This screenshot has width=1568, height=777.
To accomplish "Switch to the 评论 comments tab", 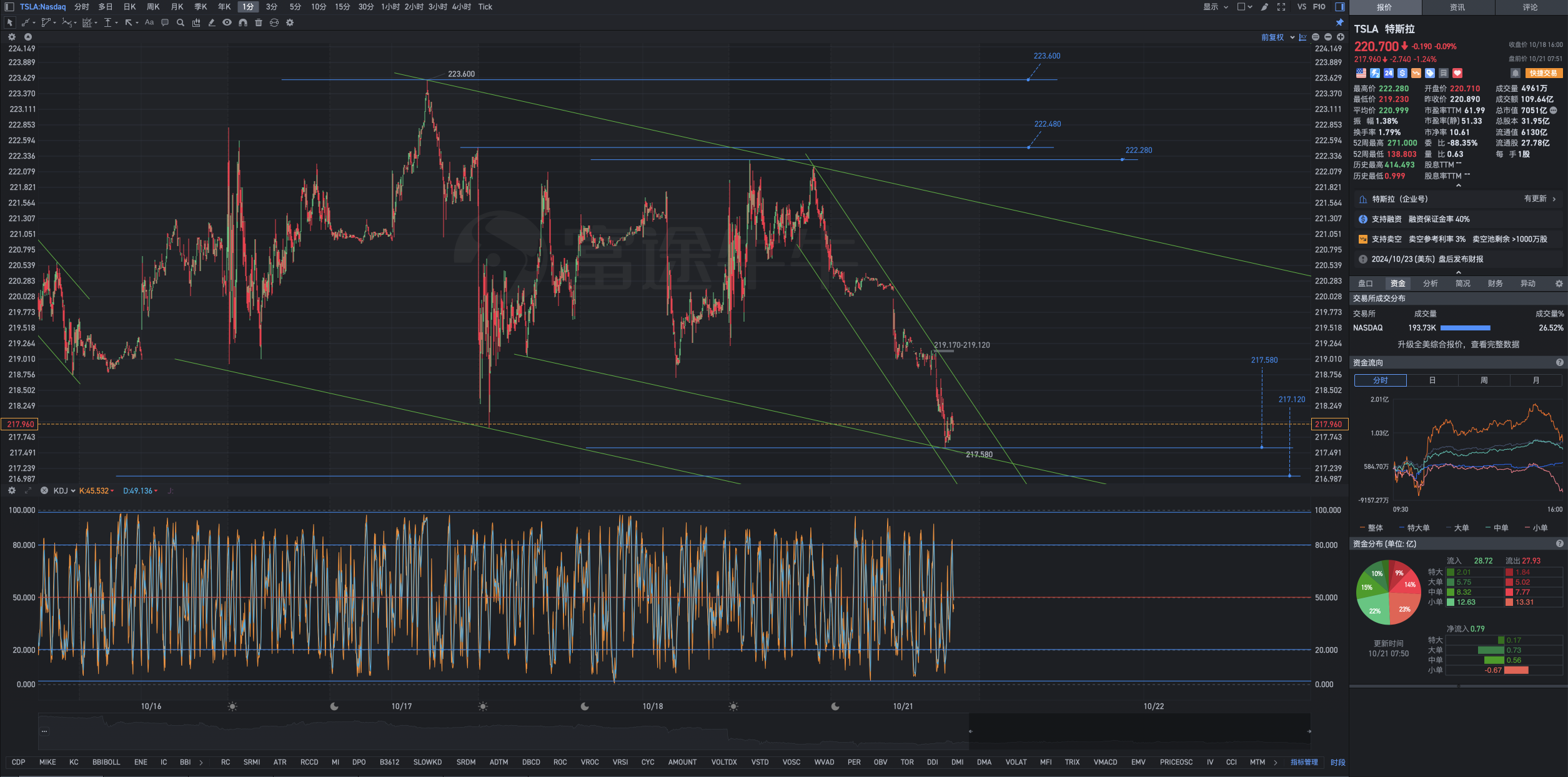I will (x=1531, y=7).
